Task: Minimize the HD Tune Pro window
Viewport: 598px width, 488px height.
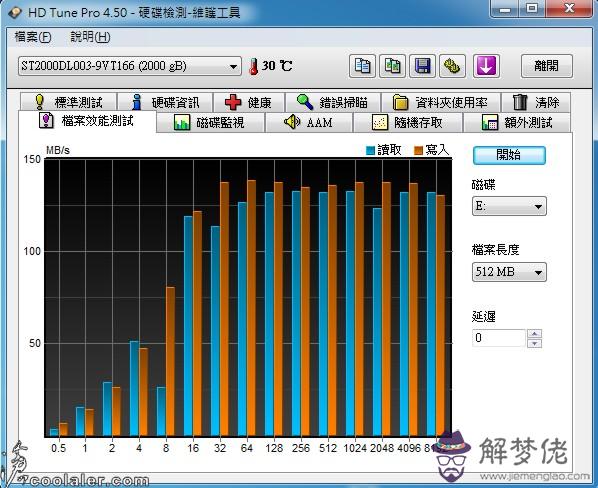Action: [504, 9]
